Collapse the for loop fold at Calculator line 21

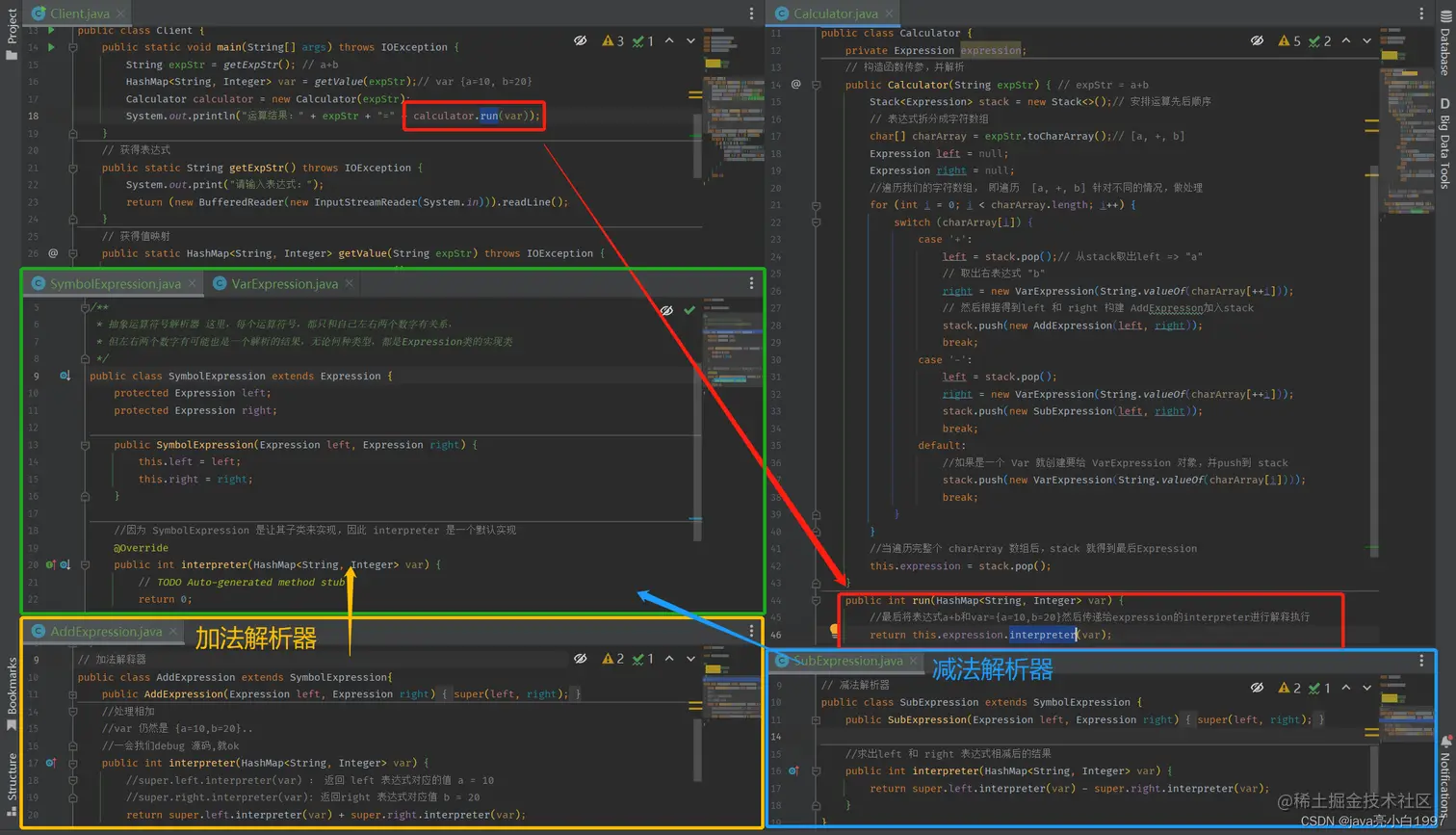coord(816,205)
